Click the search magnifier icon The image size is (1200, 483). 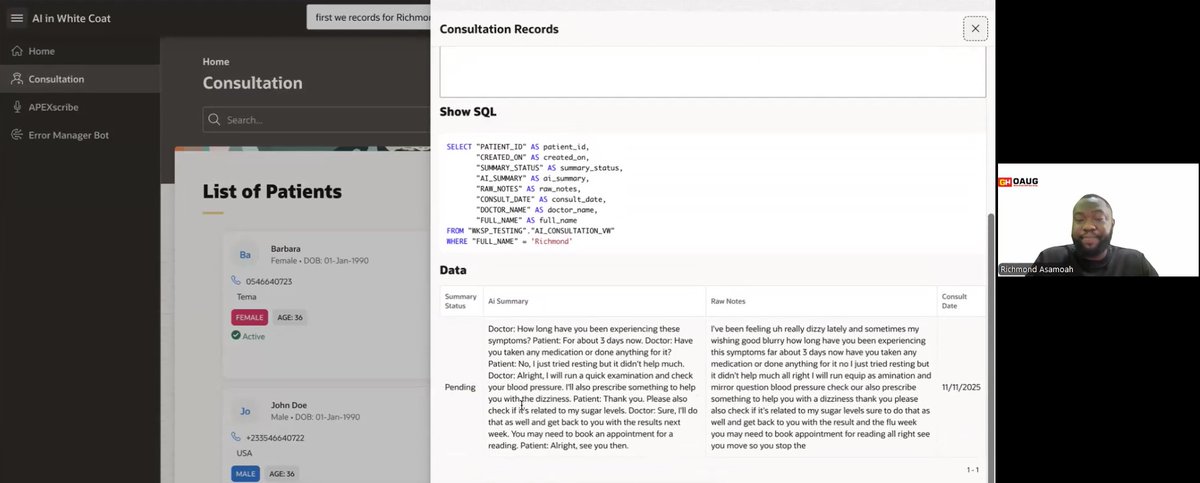[214, 120]
